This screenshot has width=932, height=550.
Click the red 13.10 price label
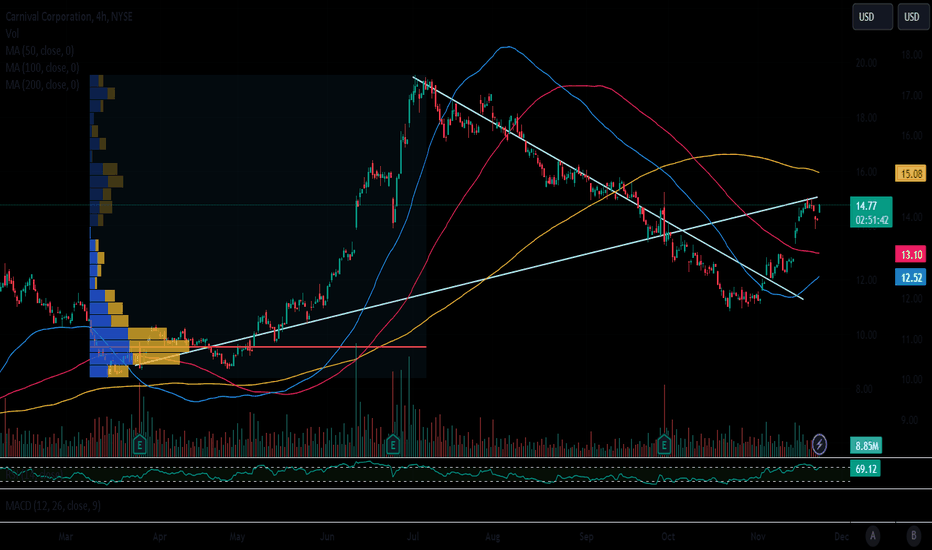(911, 254)
